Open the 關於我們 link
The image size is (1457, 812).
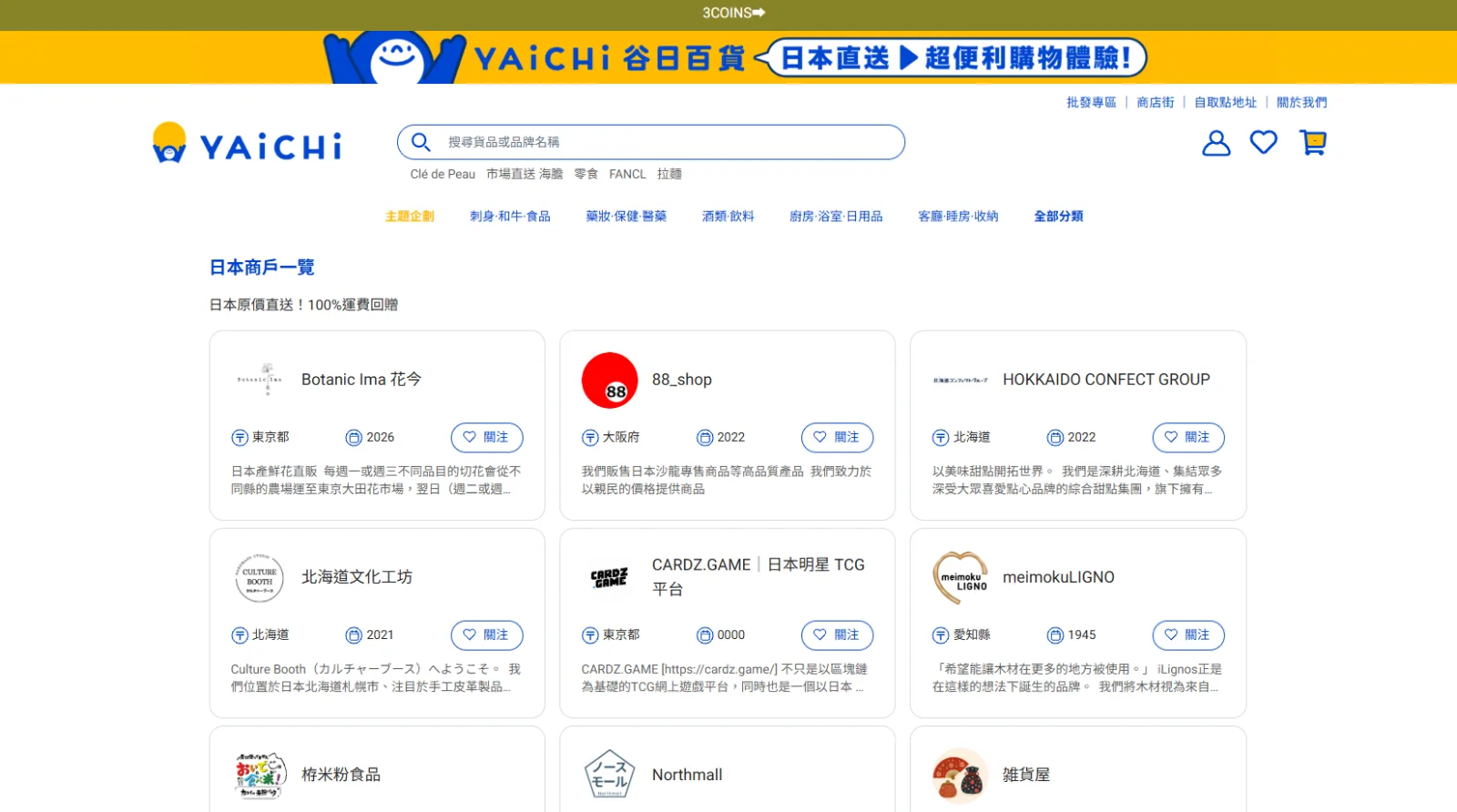pyautogui.click(x=1301, y=103)
